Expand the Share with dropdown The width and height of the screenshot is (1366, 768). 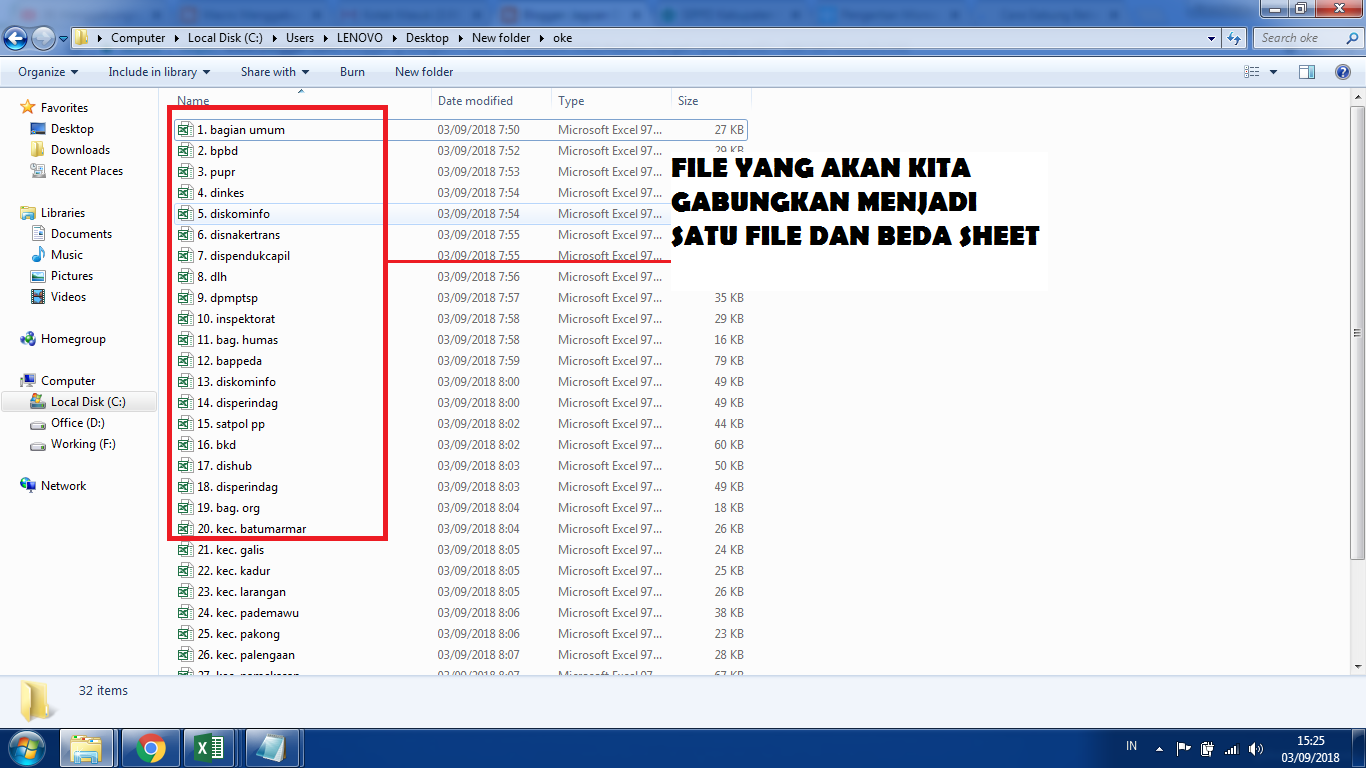point(274,71)
